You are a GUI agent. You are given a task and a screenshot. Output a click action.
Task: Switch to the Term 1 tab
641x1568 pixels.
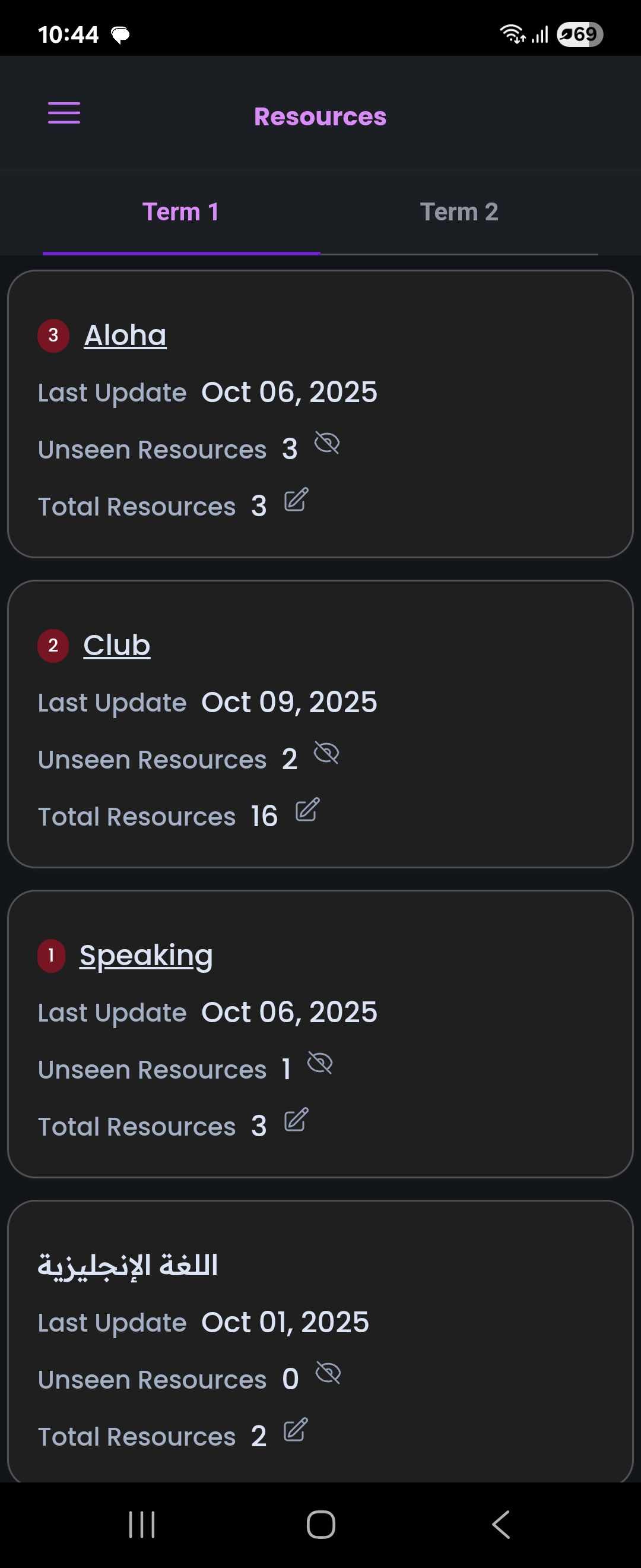180,213
